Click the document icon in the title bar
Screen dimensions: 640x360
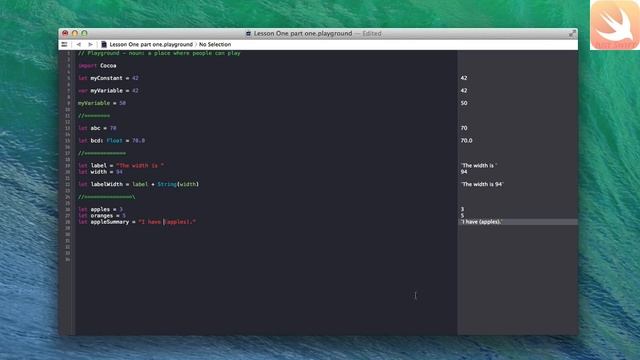[248, 33]
